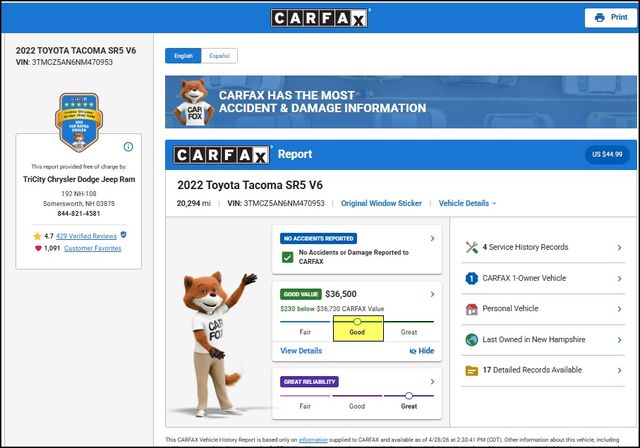Click the CARFAX logo in header
640x448 pixels.
[320, 18]
